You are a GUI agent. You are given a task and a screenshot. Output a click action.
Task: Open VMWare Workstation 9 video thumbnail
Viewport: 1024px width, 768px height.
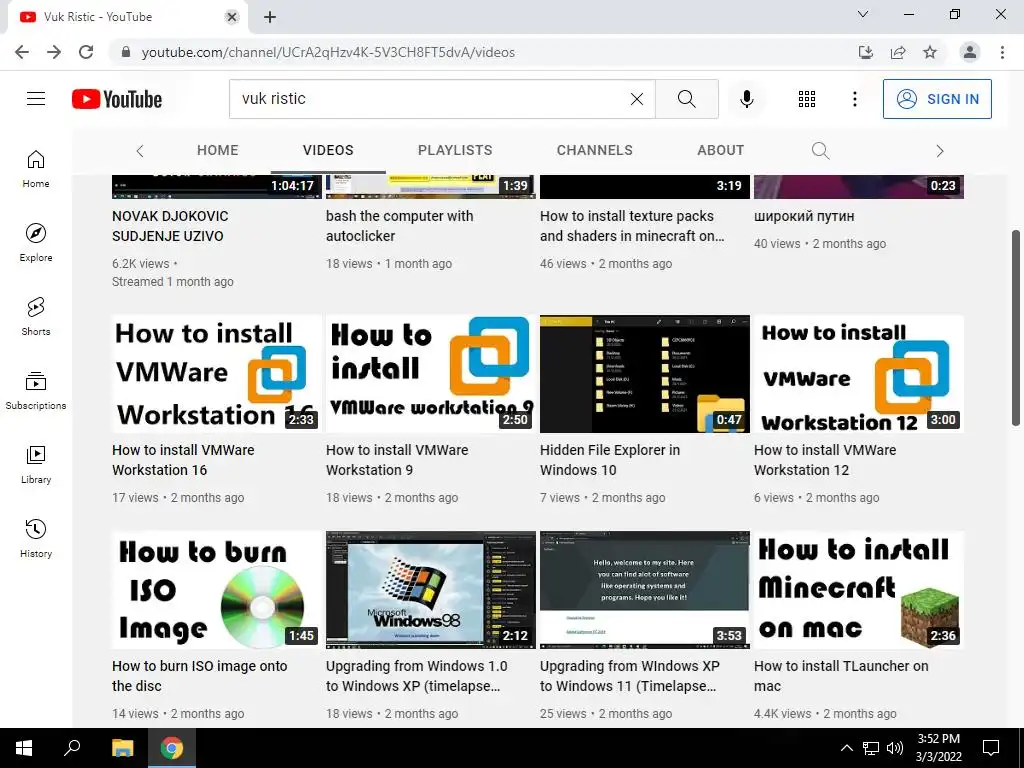coord(431,374)
